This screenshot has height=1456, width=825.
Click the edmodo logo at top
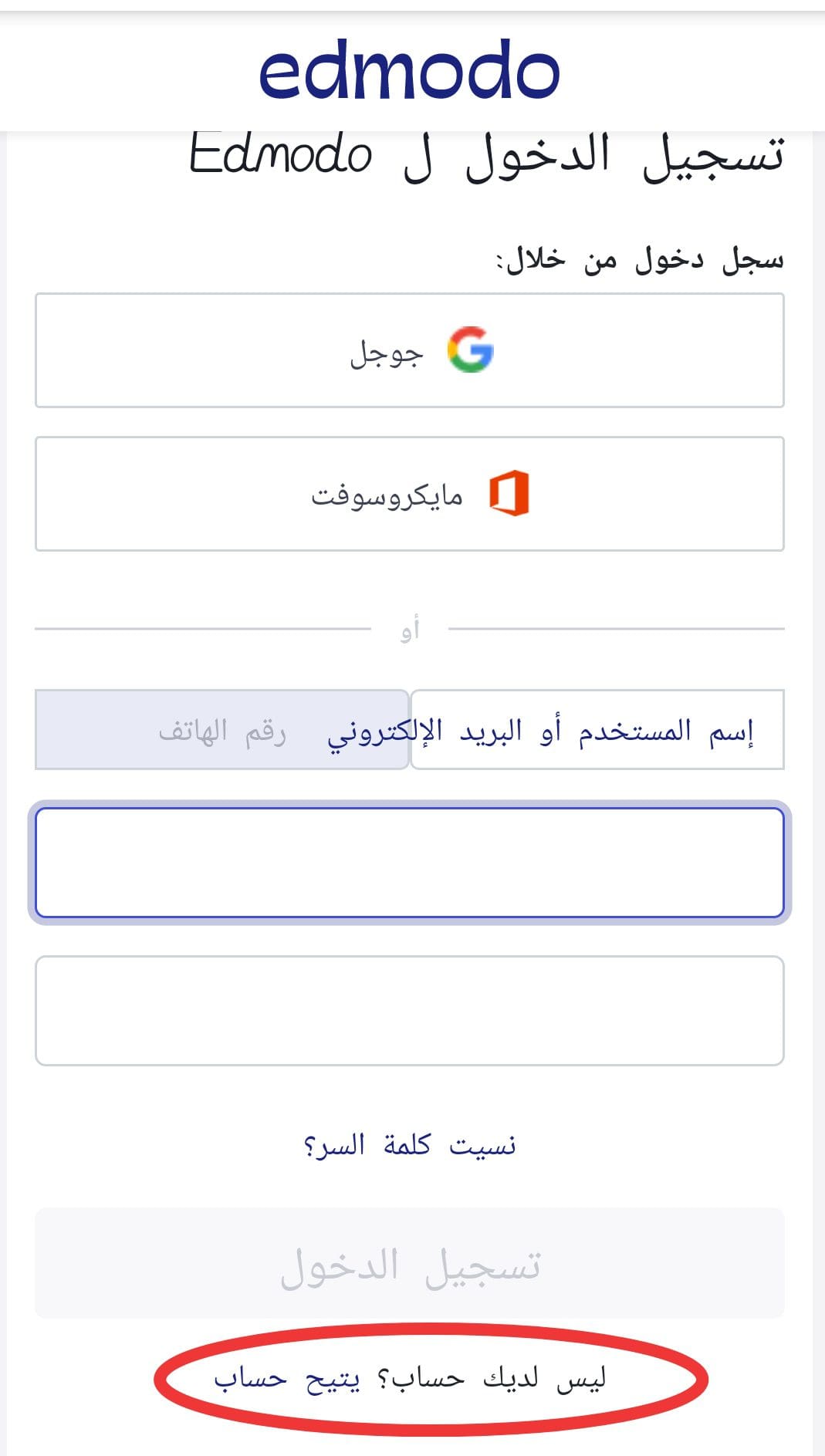coord(409,69)
